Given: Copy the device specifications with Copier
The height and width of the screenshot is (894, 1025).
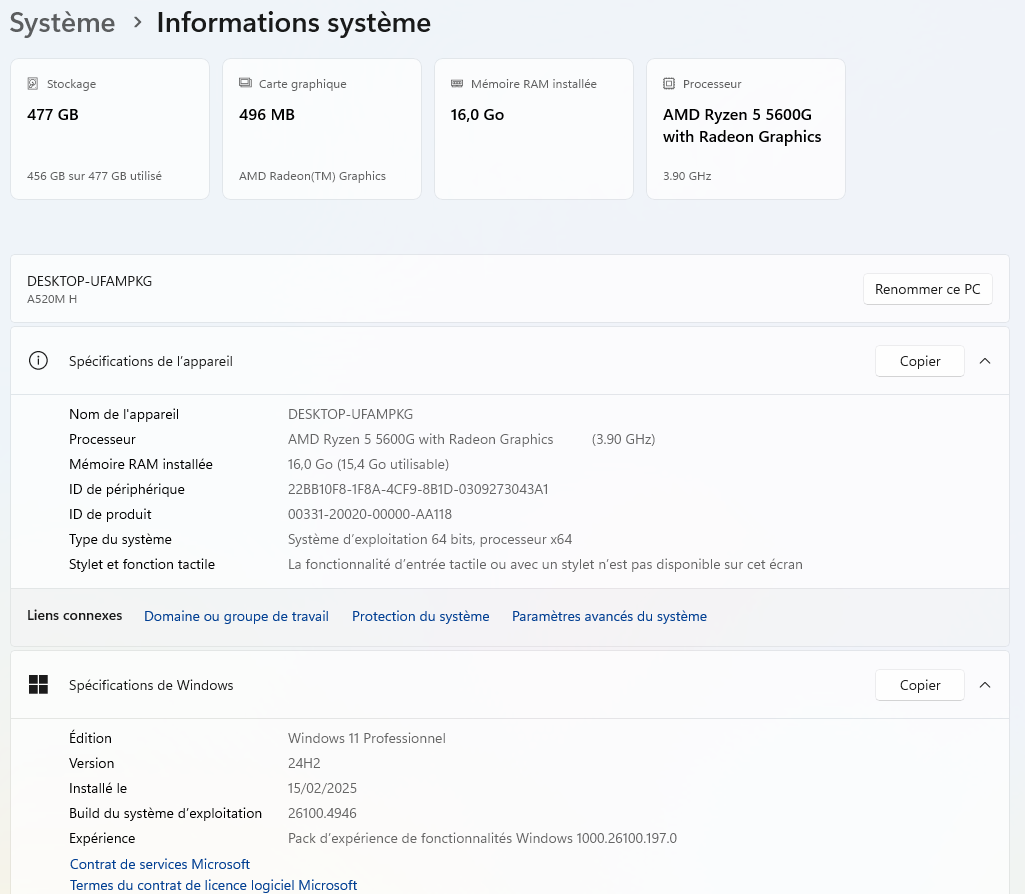Looking at the screenshot, I should point(920,361).
